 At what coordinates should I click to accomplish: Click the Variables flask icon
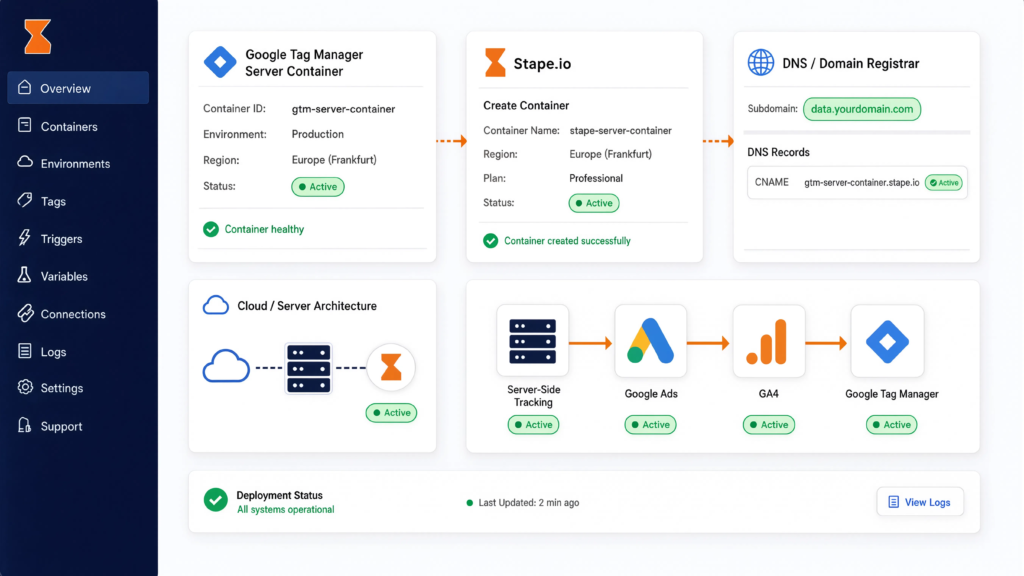point(25,275)
